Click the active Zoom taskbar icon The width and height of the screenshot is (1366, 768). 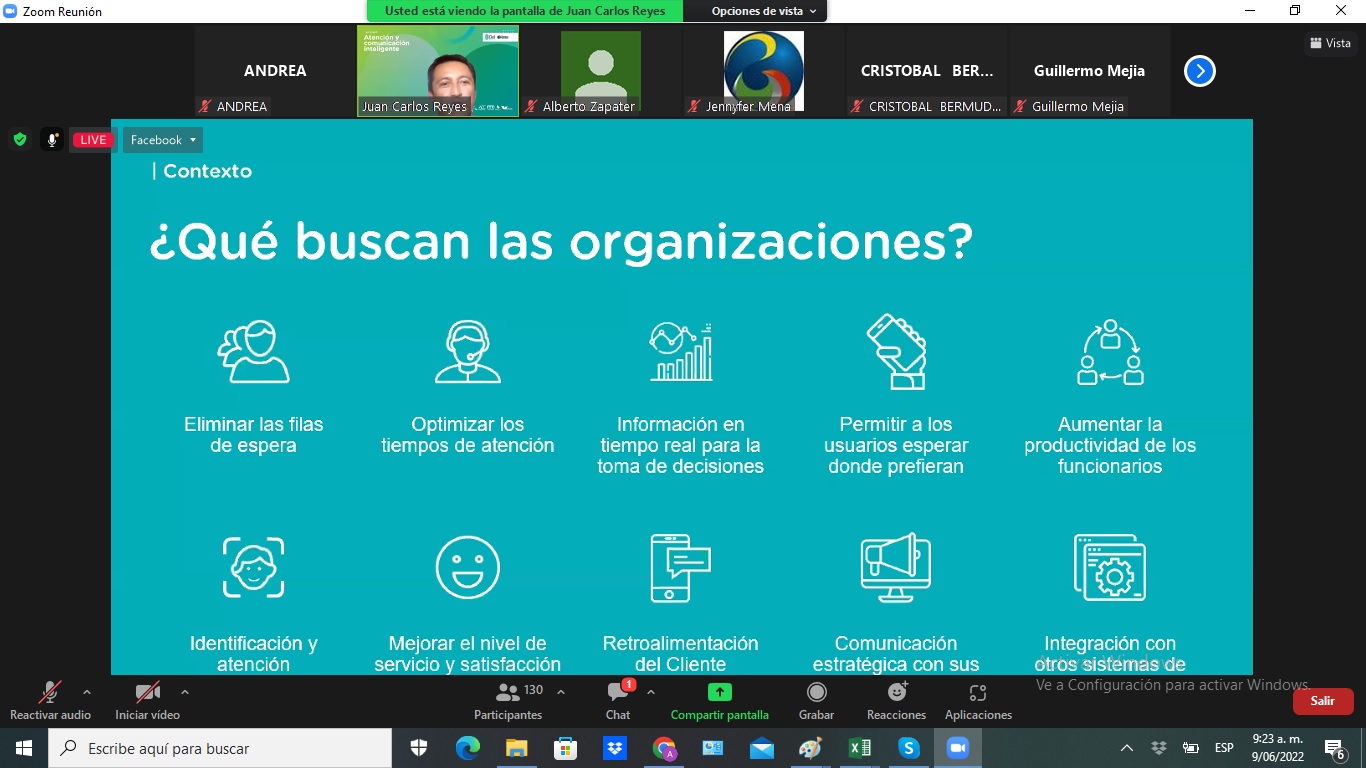click(958, 748)
